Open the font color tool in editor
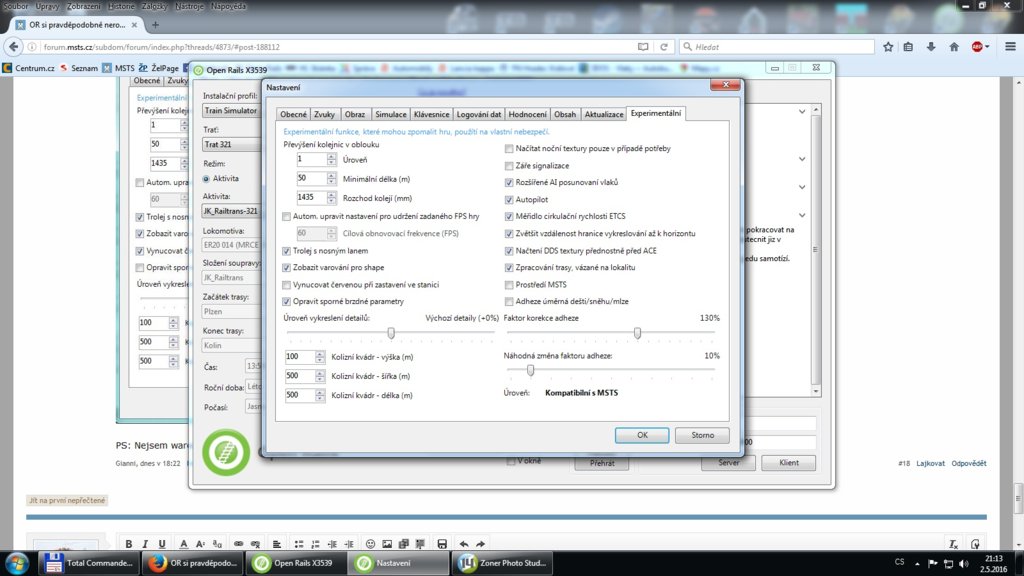The height and width of the screenshot is (576, 1024). pos(184,543)
